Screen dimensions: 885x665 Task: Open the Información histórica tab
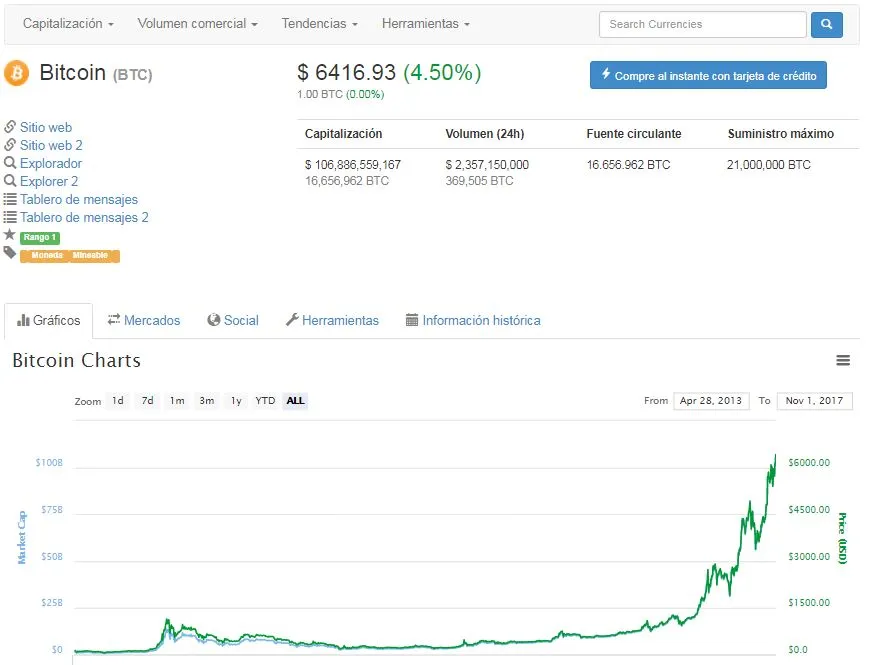[x=473, y=321]
